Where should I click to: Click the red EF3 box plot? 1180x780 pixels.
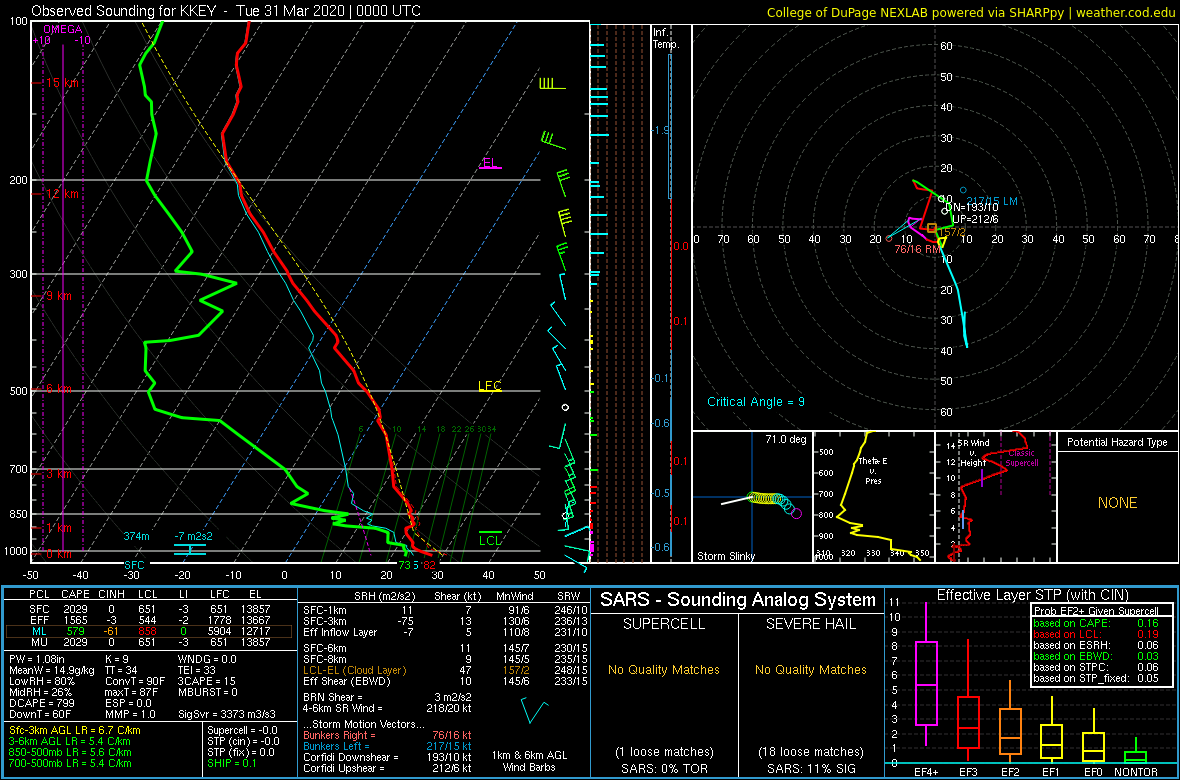968,700
